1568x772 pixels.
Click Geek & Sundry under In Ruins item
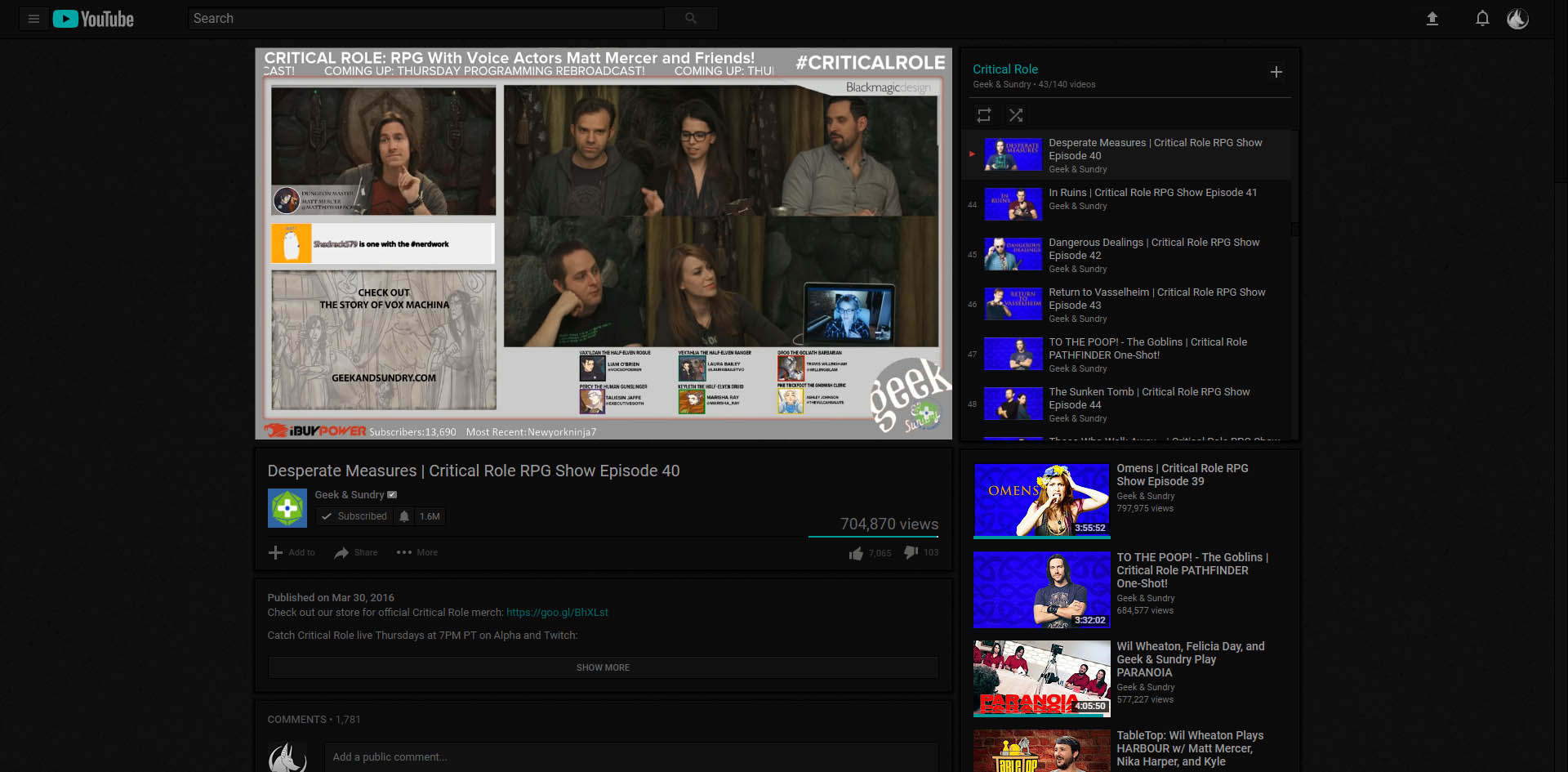tap(1078, 206)
